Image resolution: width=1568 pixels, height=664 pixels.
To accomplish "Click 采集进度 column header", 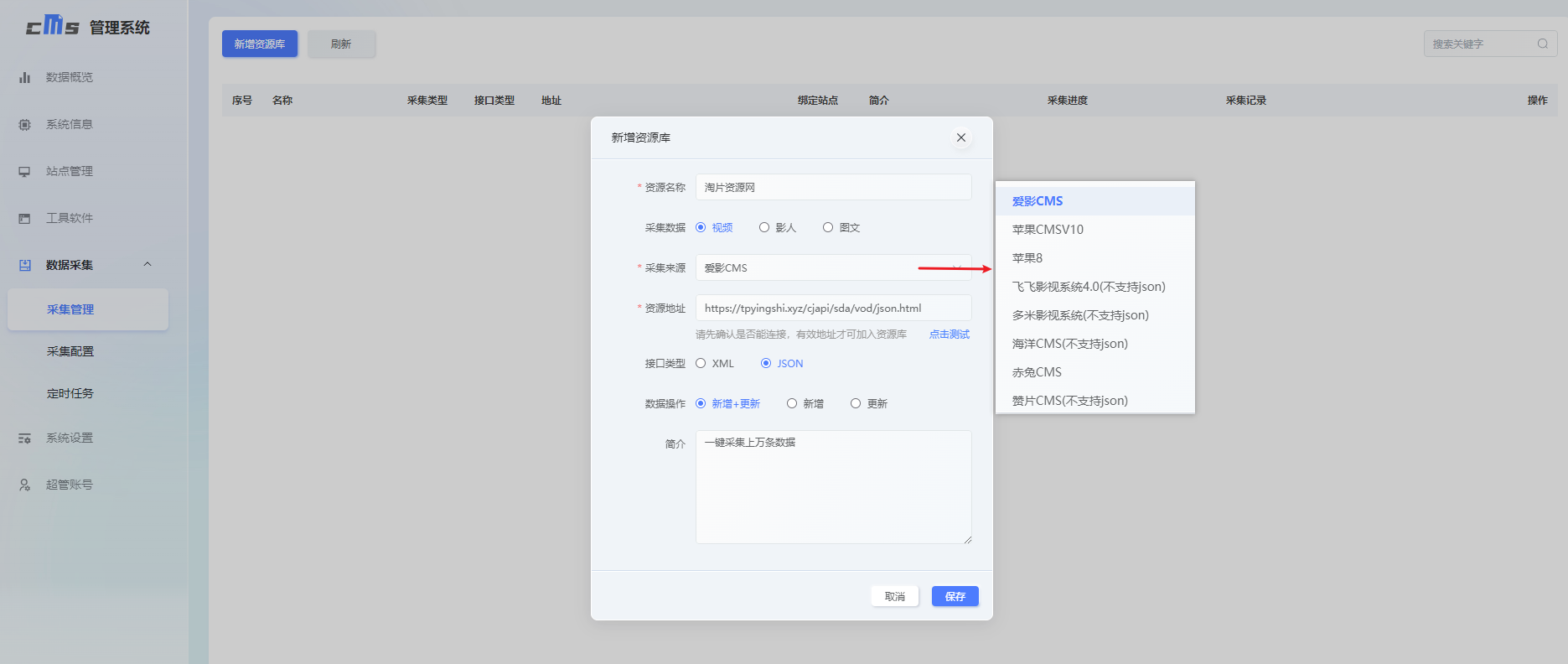I will click(1068, 101).
